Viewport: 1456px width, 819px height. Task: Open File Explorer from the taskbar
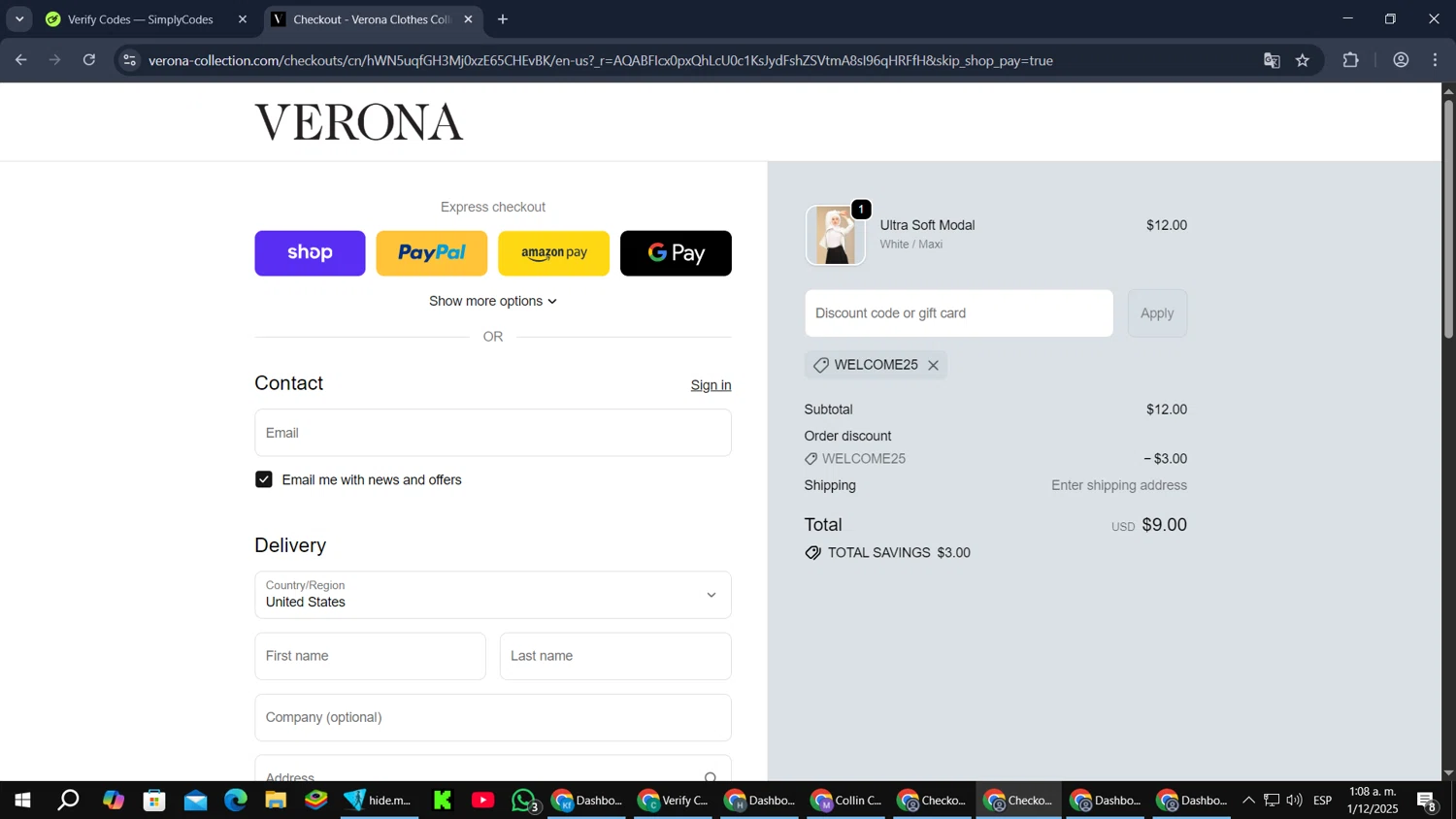[x=276, y=801]
